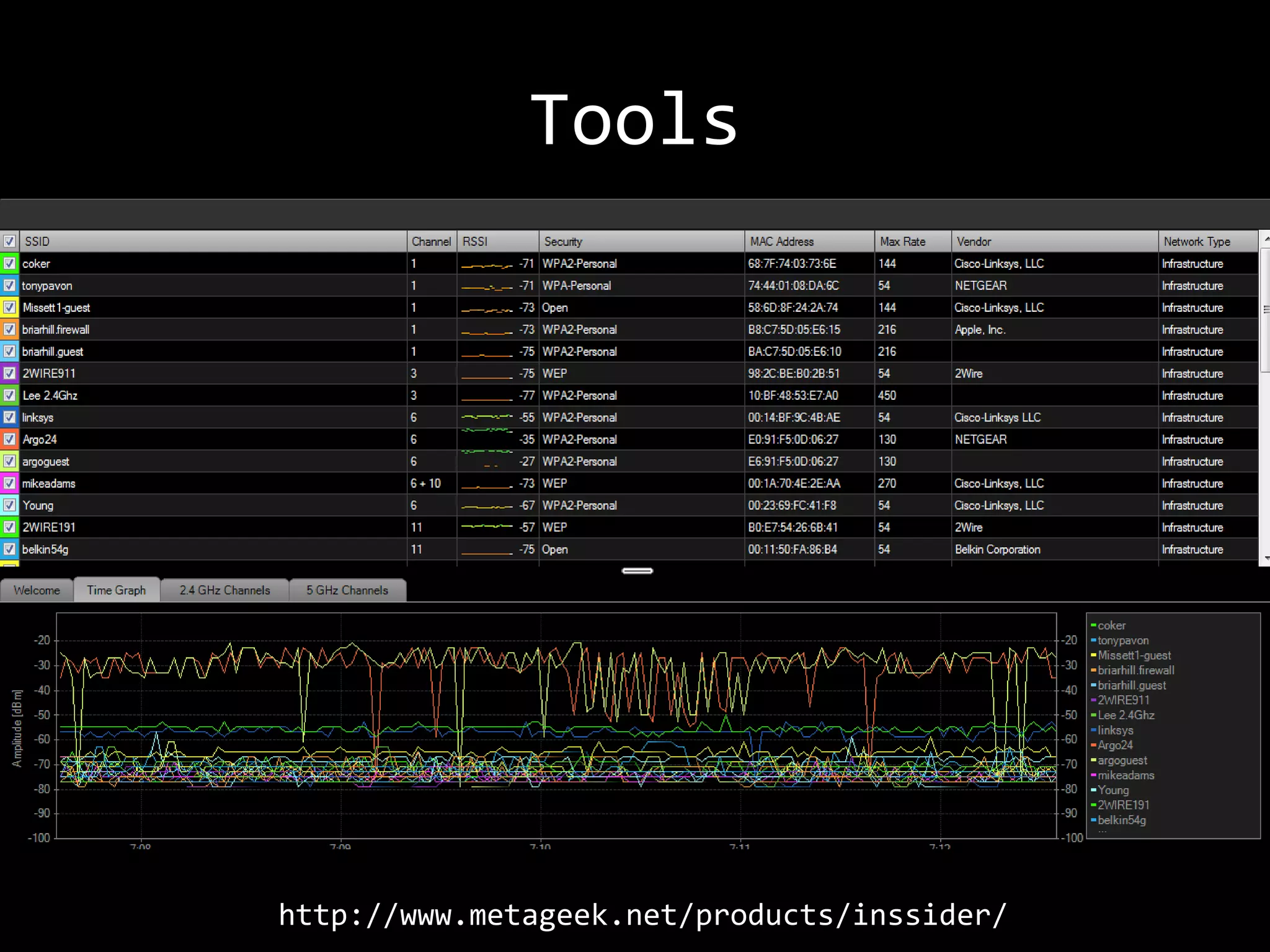Image resolution: width=1270 pixels, height=952 pixels.
Task: Click the RSSI sparkline for 2WIRE191 row
Action: (487, 526)
